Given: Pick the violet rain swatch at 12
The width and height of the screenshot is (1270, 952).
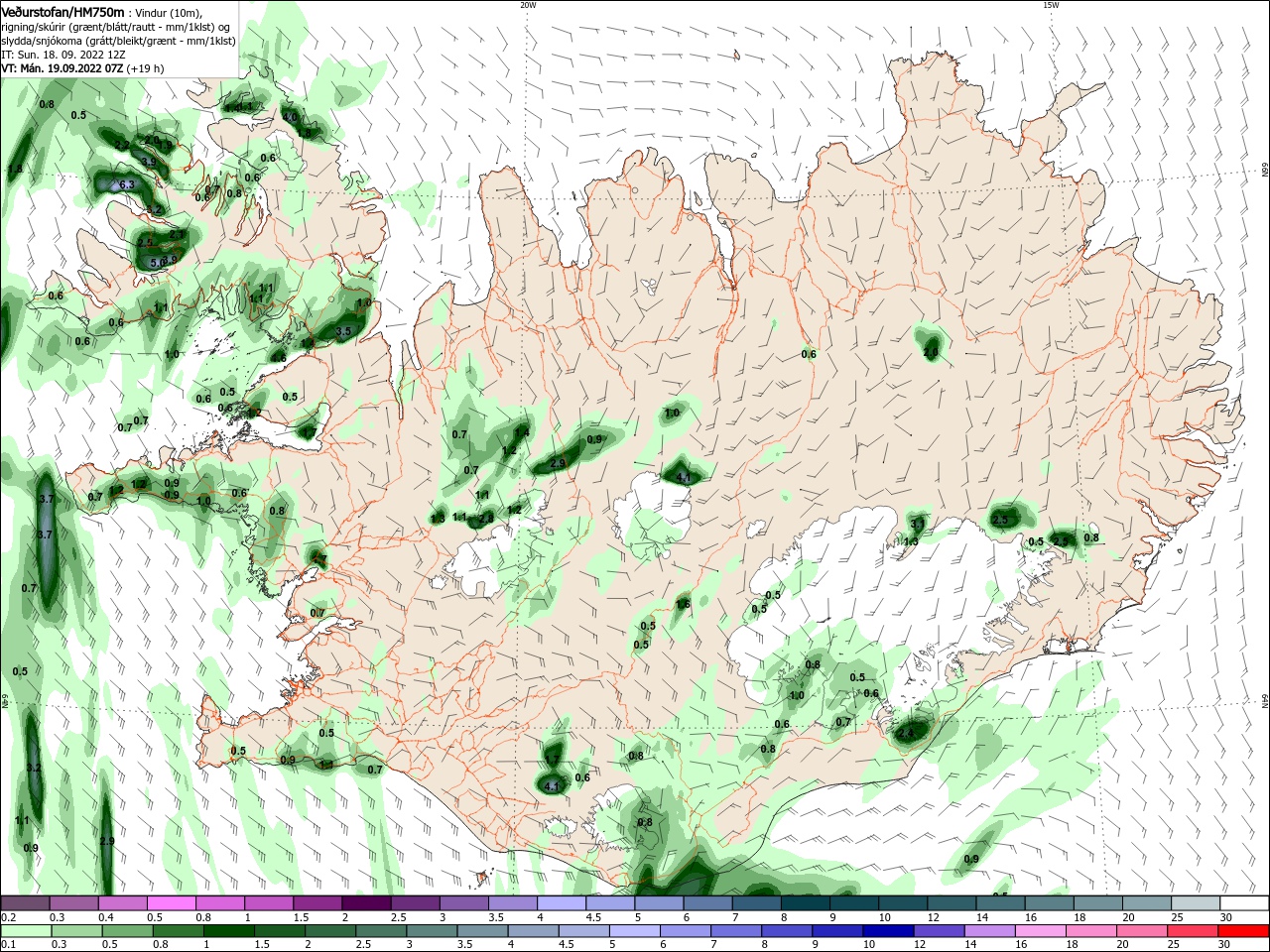Looking at the screenshot, I should 939,931.
